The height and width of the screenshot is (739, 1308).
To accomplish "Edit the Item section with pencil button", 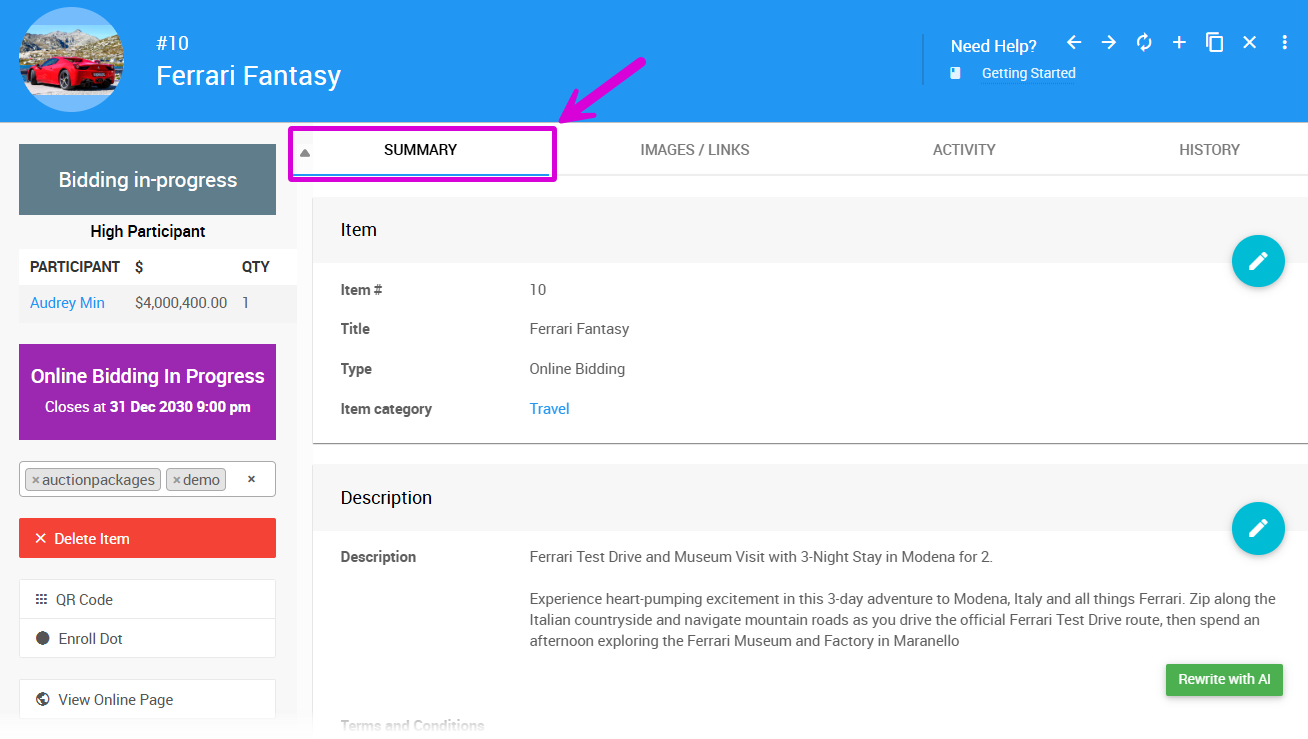I will (x=1257, y=261).
